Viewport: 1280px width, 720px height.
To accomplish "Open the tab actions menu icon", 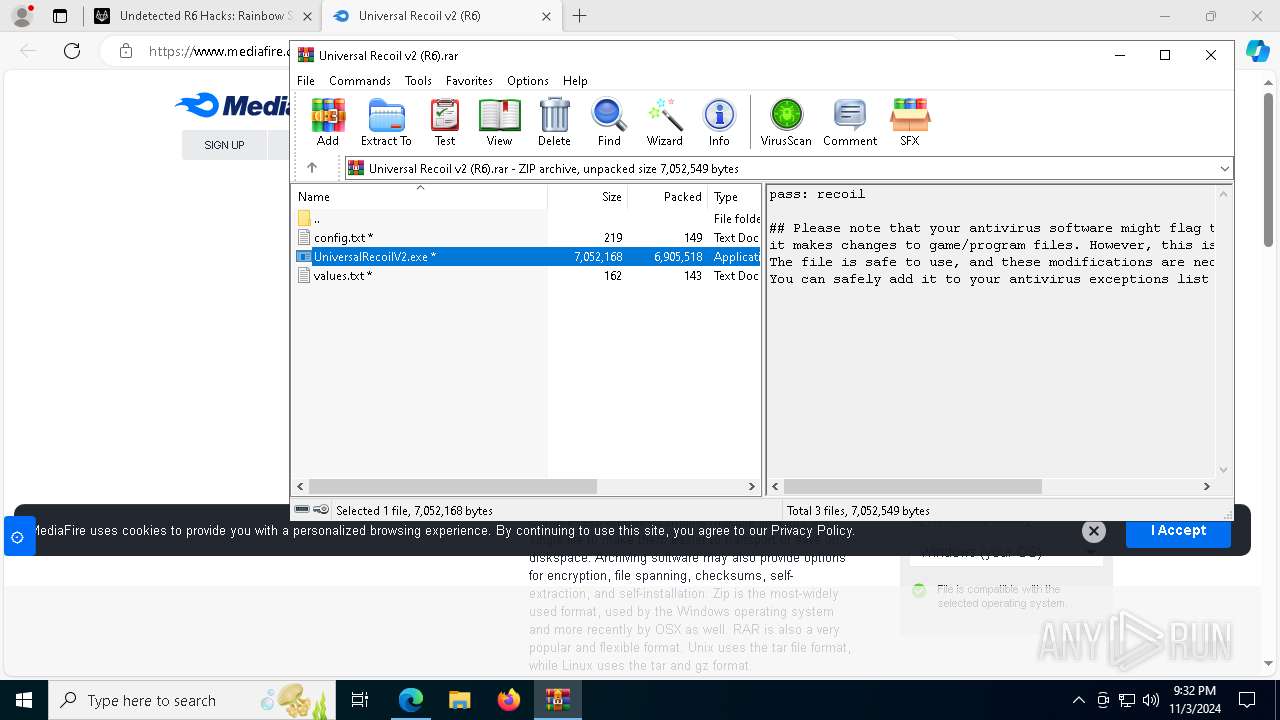I will (60, 16).
